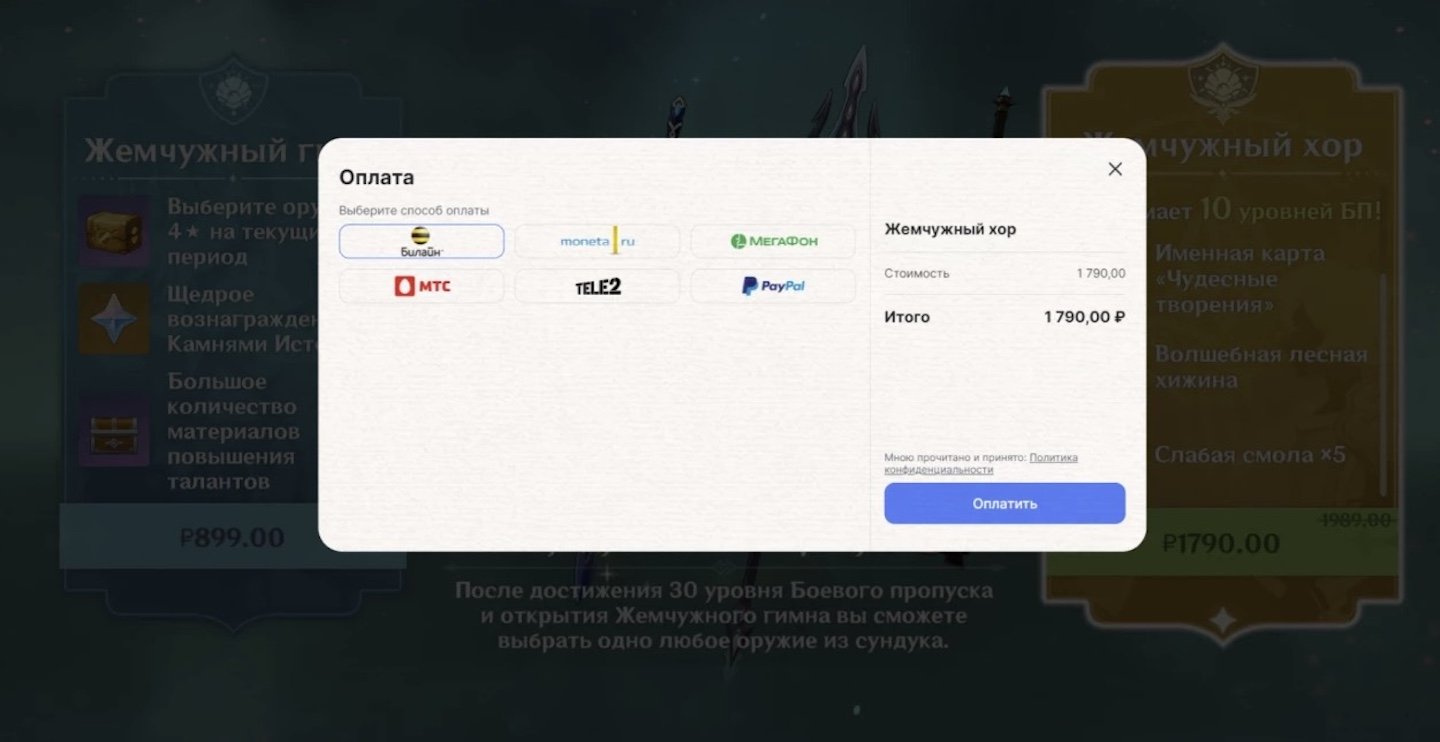Screen dimensions: 1440x742
Task: Click crossed-out 1989.00 old price
Action: (1356, 520)
